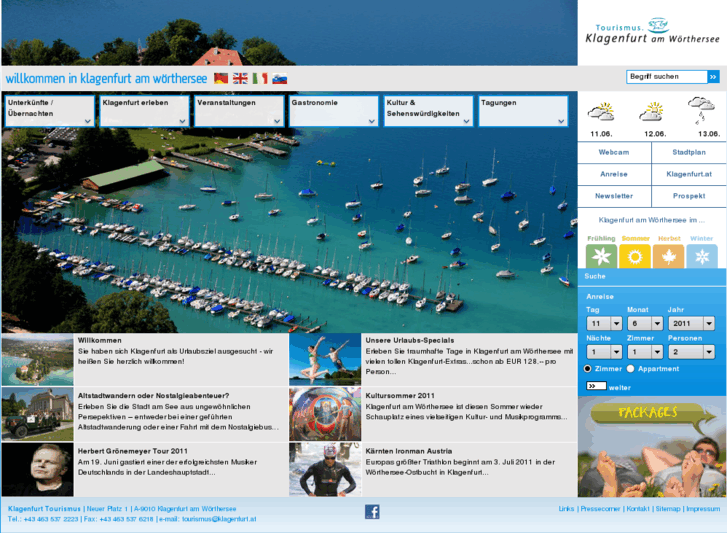Open Altstadtwandern oder Nostalgieabenteuer headline
The width and height of the screenshot is (727, 545).
[153, 396]
